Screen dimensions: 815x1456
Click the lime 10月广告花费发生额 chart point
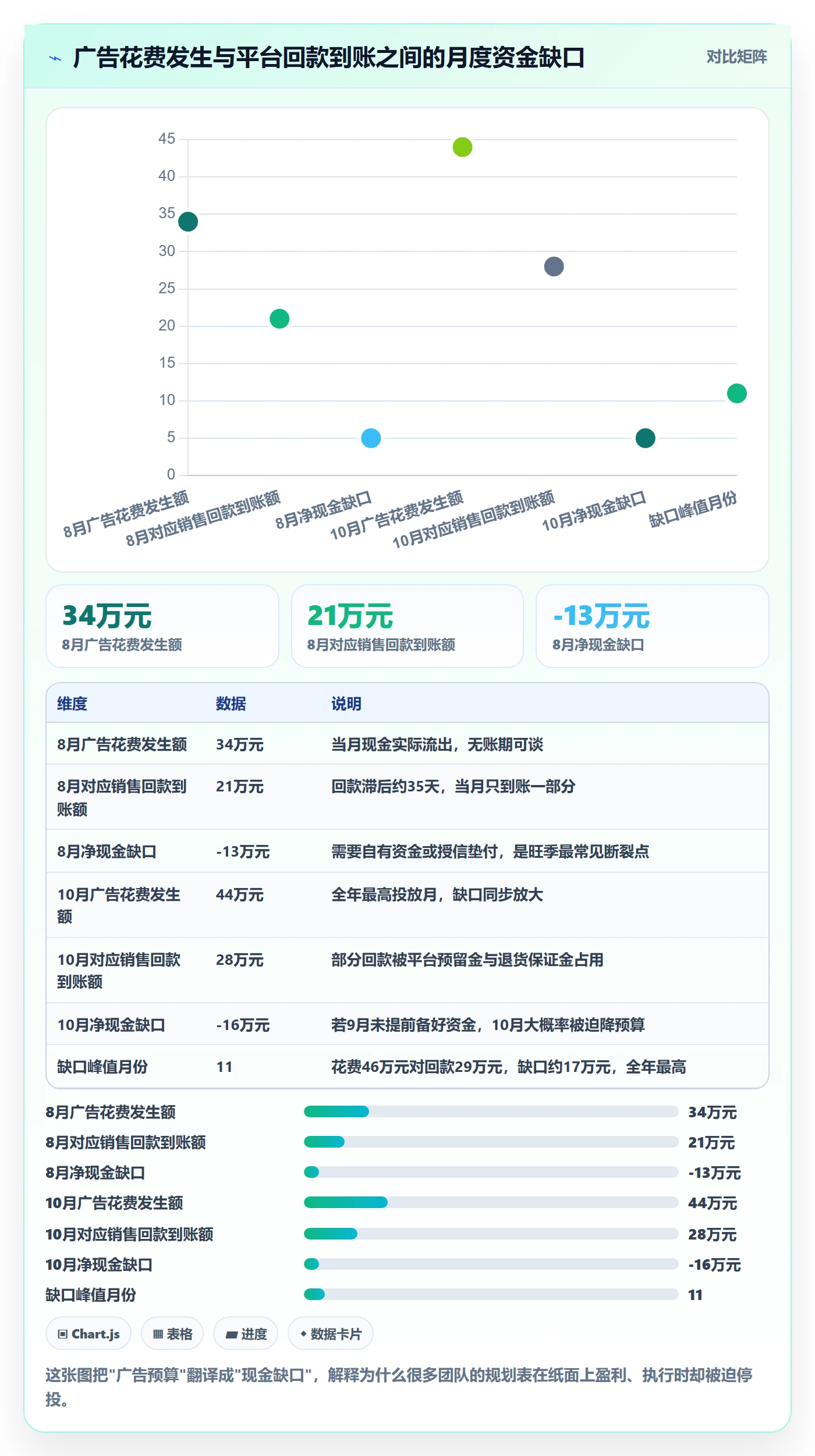(x=462, y=147)
